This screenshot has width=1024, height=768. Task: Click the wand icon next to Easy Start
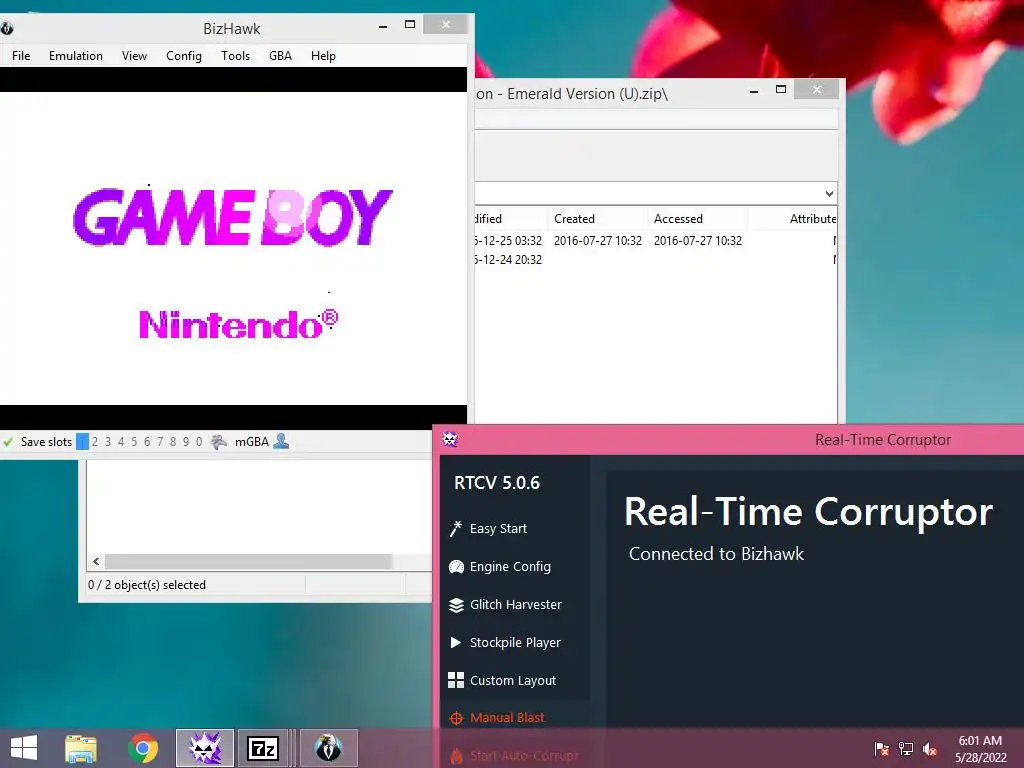coord(456,528)
